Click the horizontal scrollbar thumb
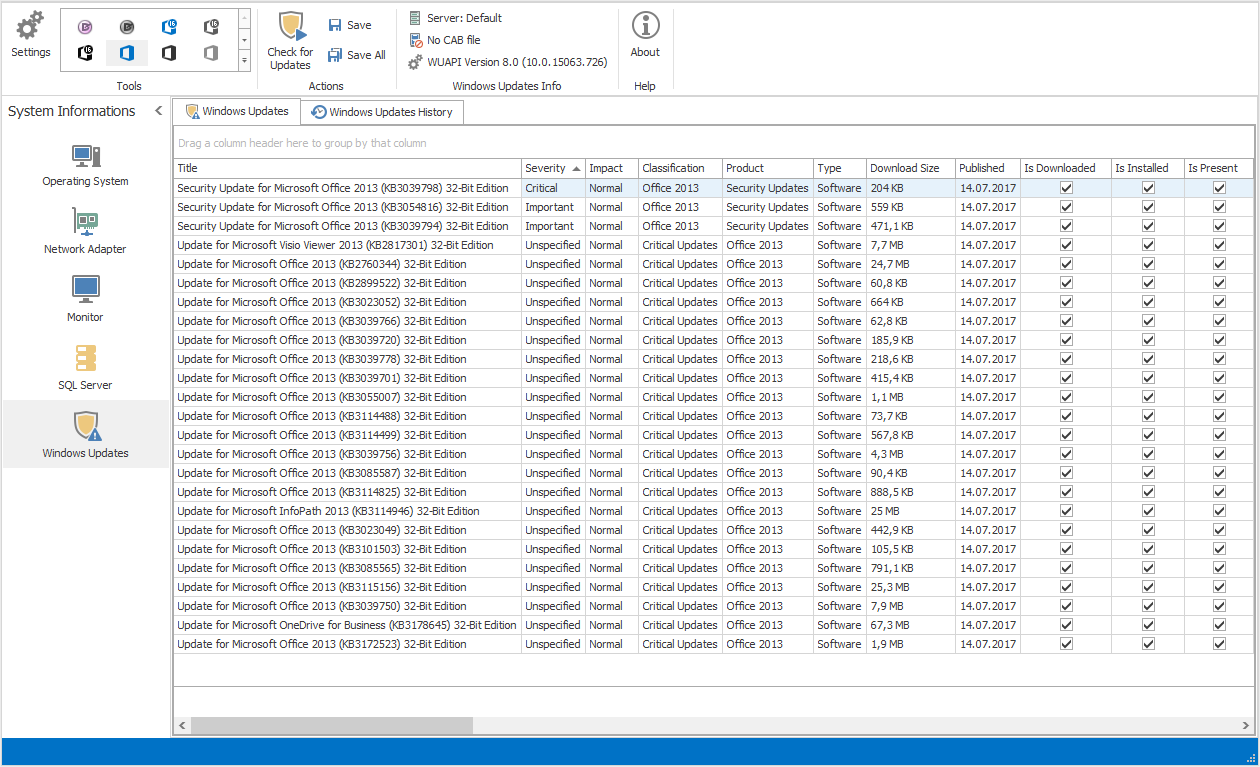 click(x=332, y=725)
